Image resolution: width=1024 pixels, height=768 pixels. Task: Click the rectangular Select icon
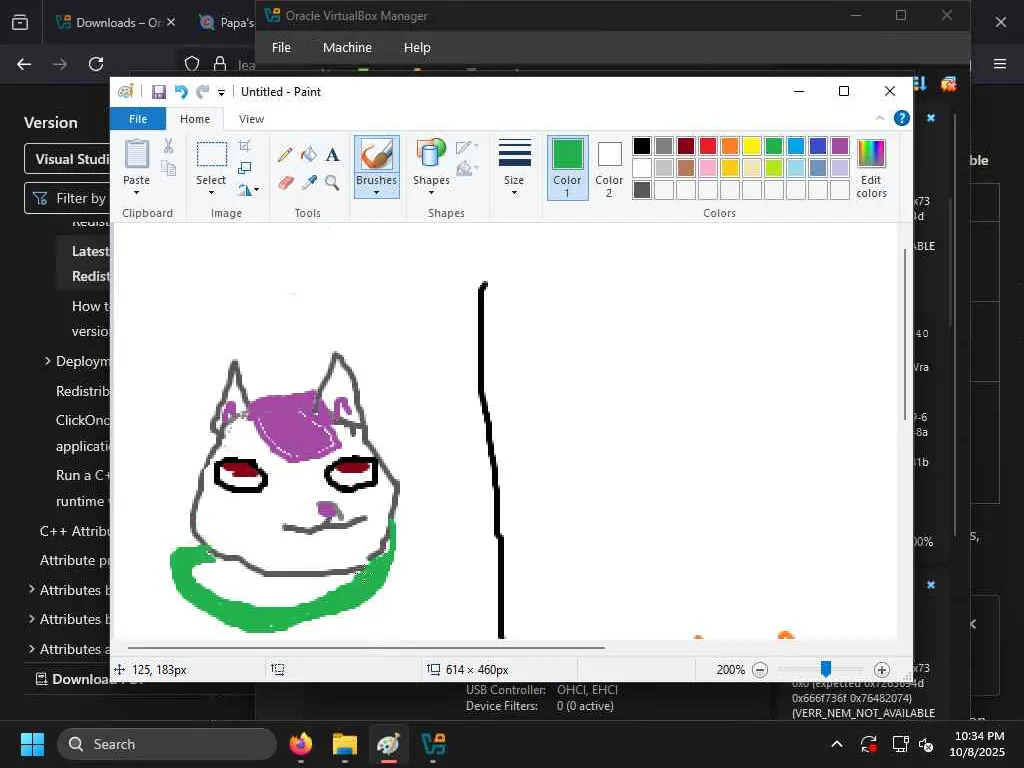click(x=212, y=155)
